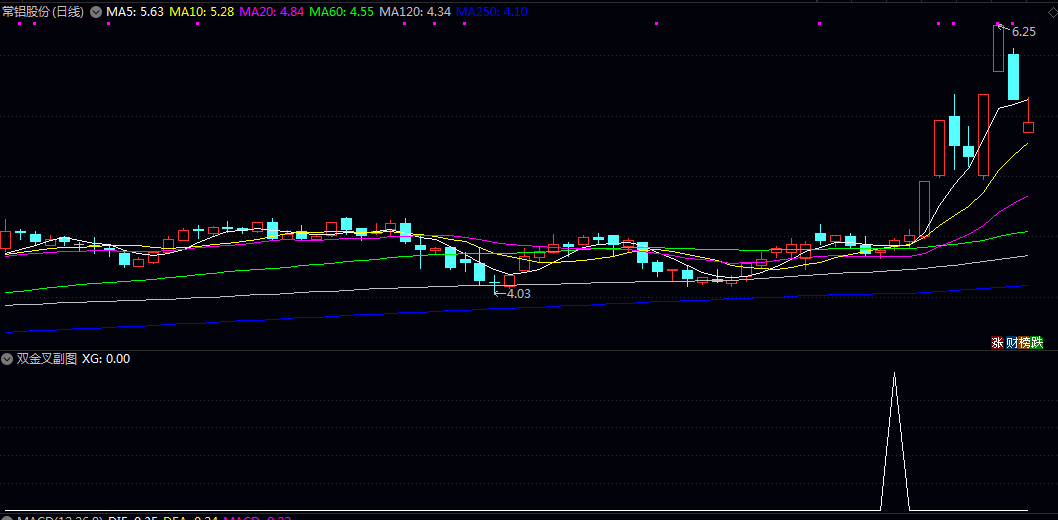
Task: Select the 常铝股份(日线) chart title
Action: [x=44, y=11]
